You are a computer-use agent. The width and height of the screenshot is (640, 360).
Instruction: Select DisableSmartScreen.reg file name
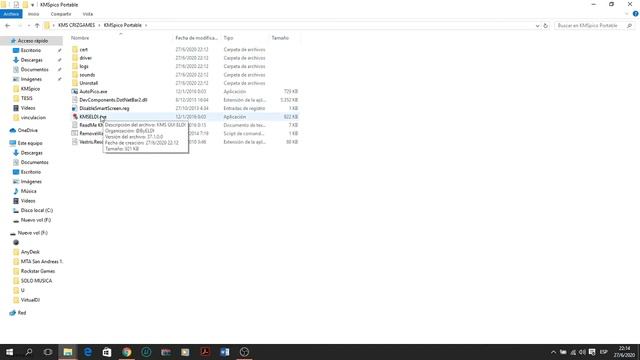[x=104, y=108]
